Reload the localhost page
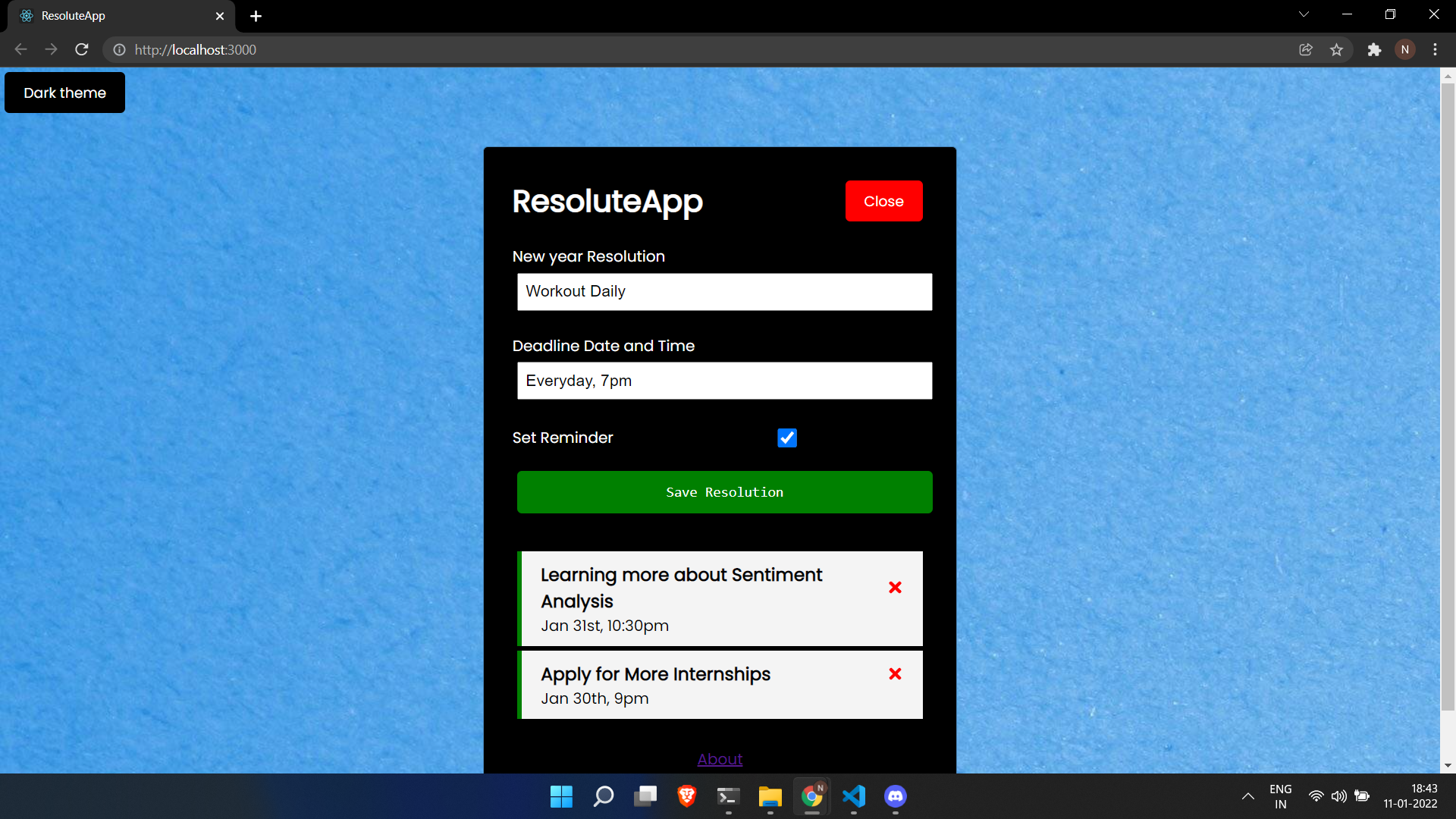The image size is (1456, 819). click(x=82, y=50)
